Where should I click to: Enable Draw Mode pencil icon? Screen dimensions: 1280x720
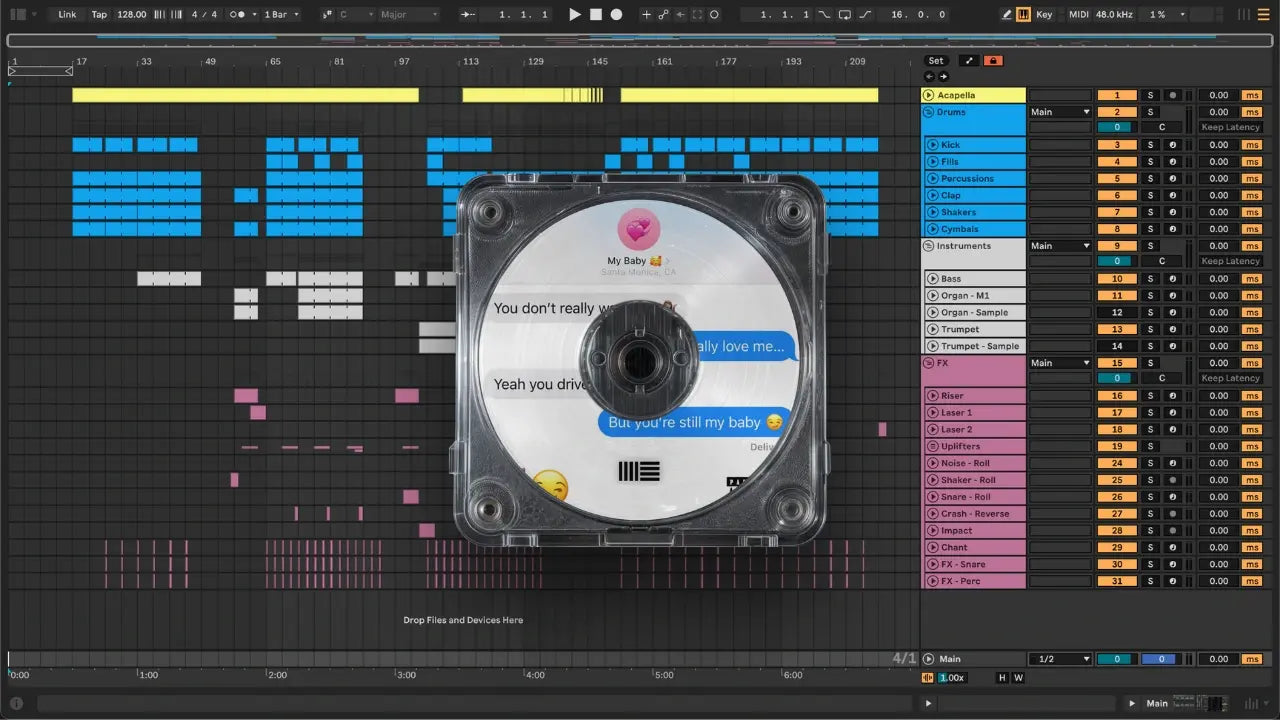[1007, 15]
